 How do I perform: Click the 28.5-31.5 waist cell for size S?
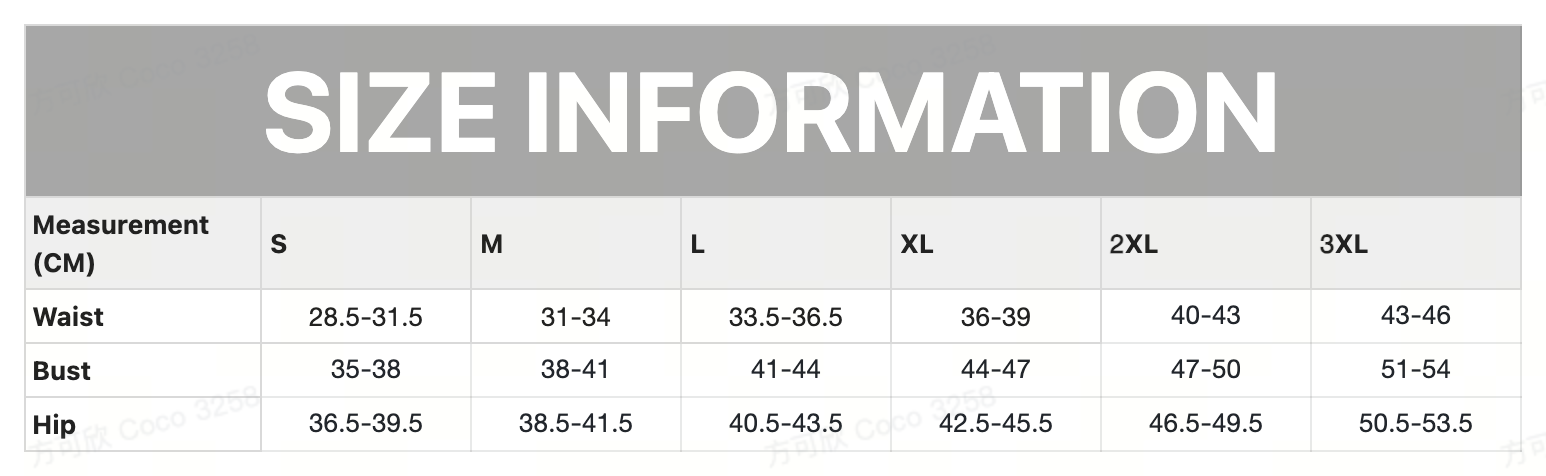tap(365, 318)
